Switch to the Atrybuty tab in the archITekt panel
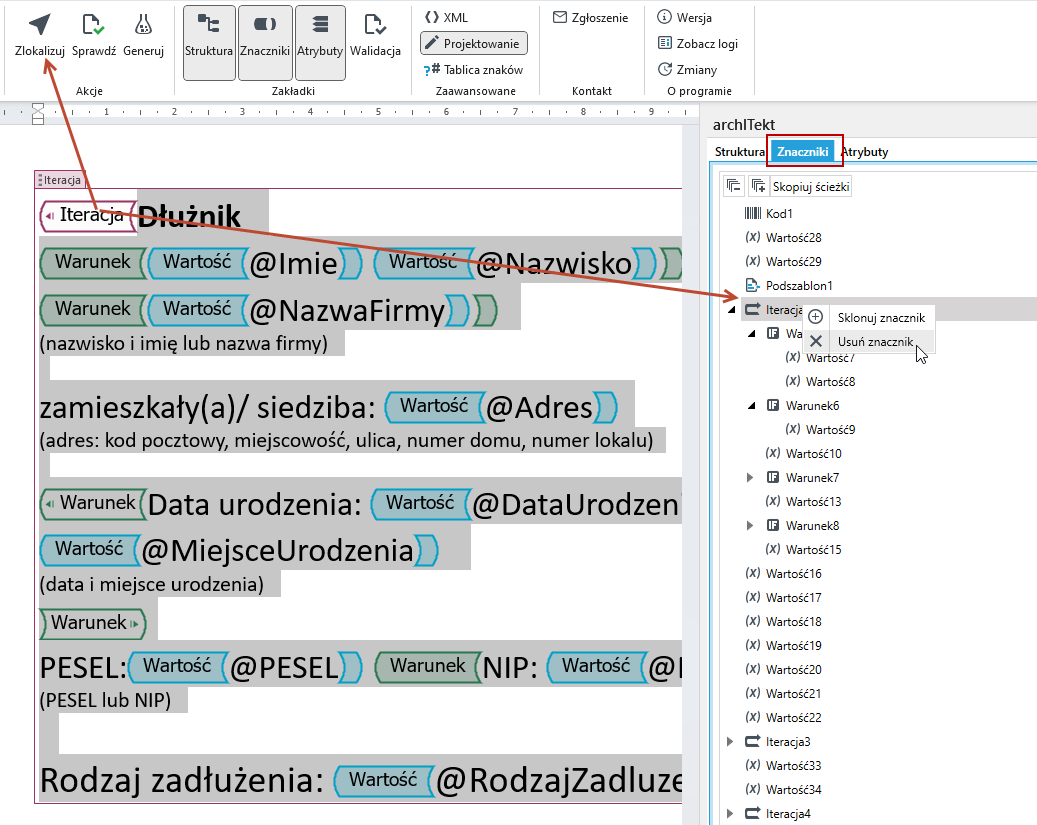1037x825 pixels. 865,152
